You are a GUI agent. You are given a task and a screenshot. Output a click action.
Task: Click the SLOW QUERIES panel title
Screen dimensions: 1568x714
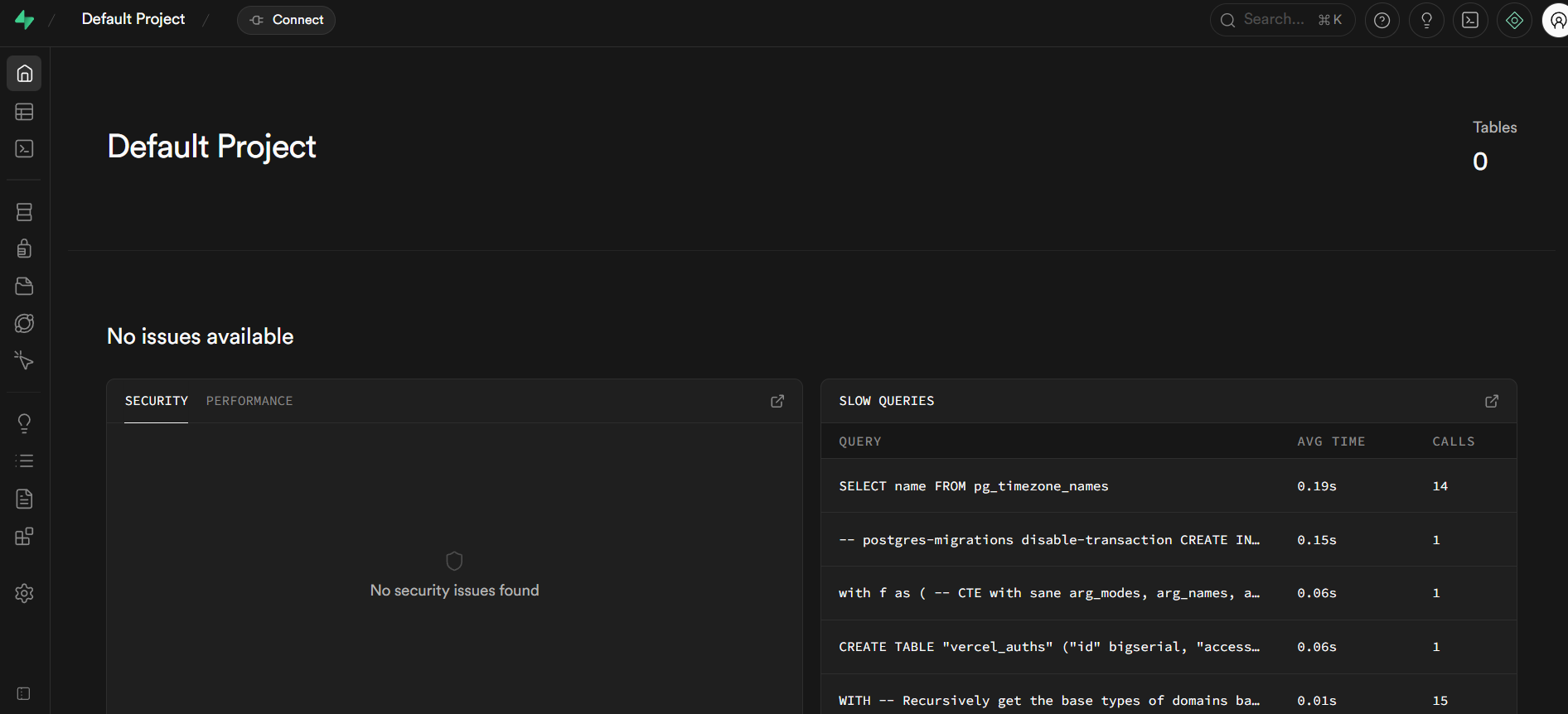tap(887, 401)
